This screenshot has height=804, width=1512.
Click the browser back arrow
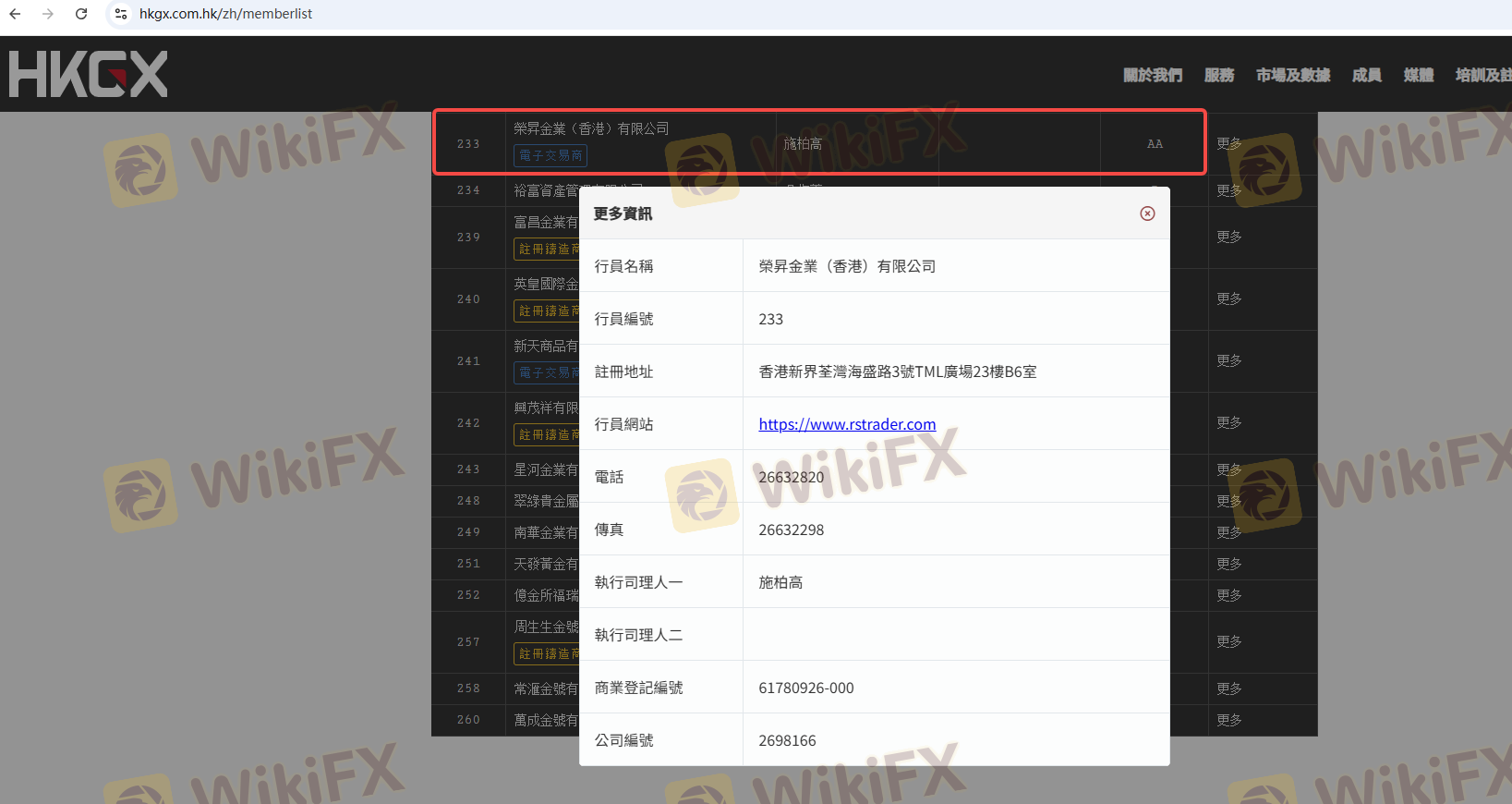[15, 14]
